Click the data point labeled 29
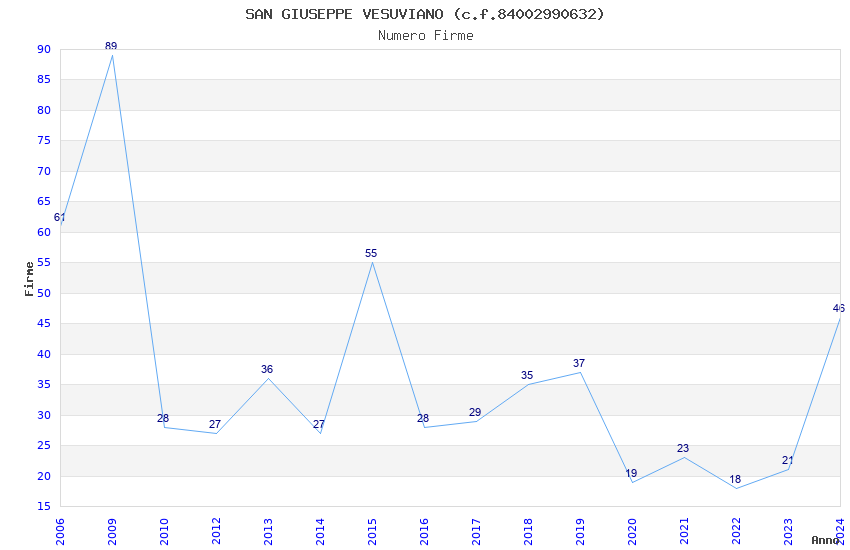The image size is (850, 550). (x=476, y=421)
